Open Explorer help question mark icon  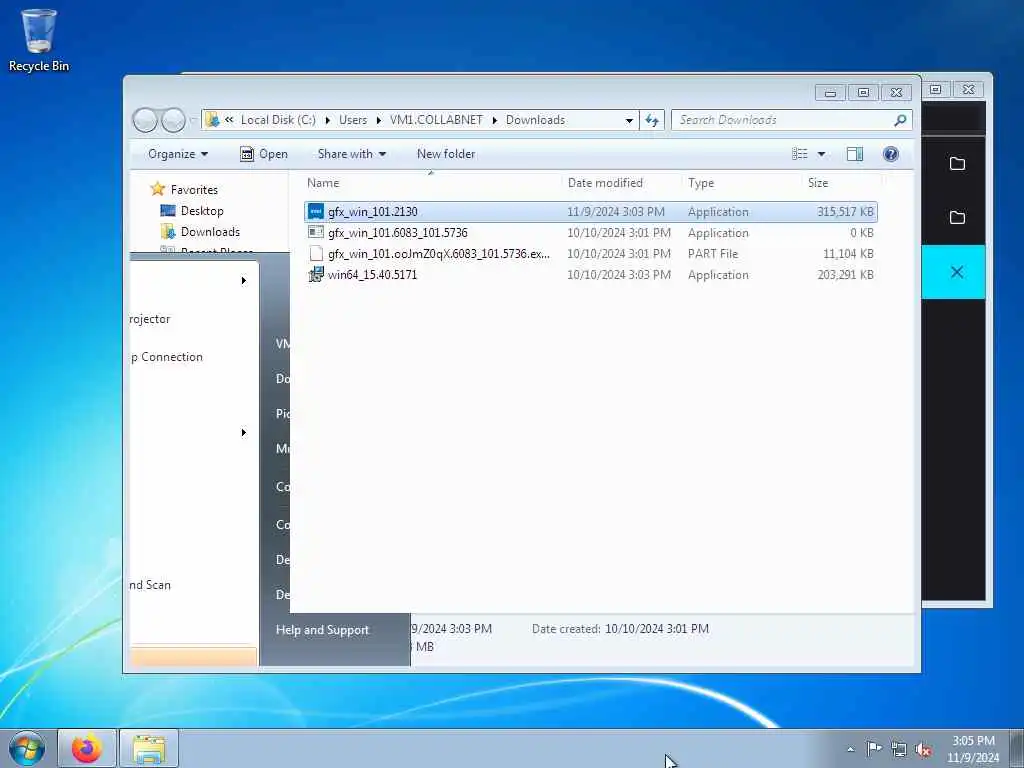890,154
